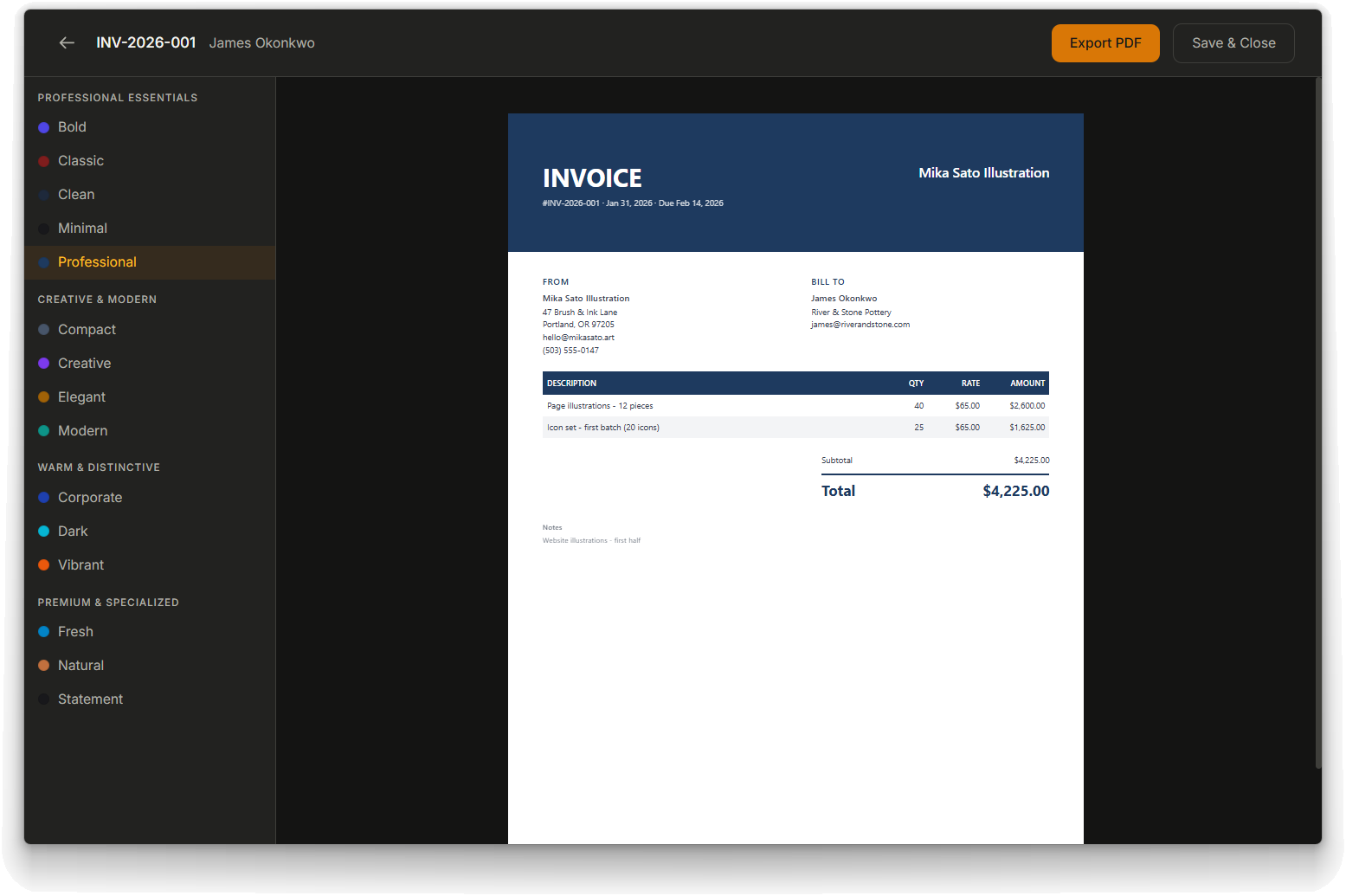Pick the Minimal template option

[x=82, y=229]
